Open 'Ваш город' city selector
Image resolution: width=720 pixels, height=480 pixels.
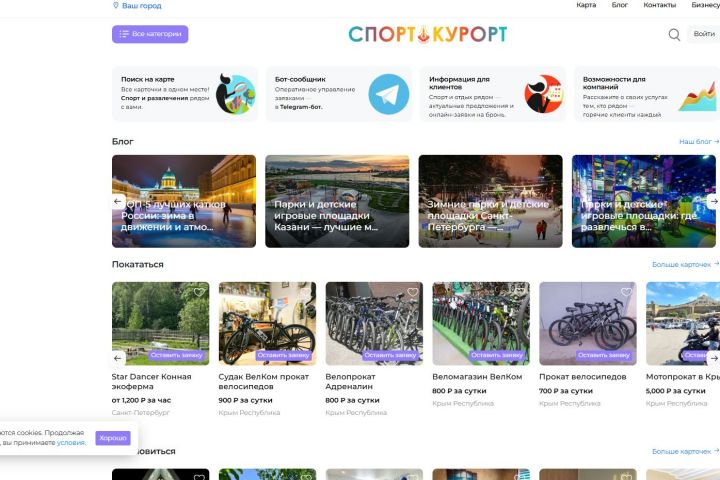point(137,6)
